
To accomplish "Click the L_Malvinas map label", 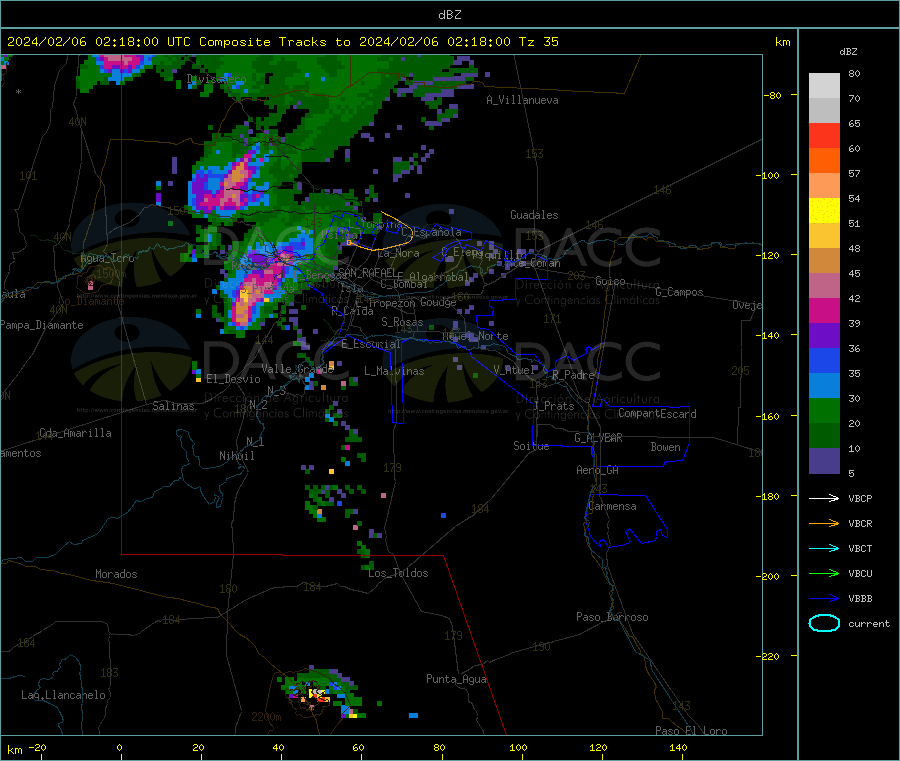I will click(394, 371).
